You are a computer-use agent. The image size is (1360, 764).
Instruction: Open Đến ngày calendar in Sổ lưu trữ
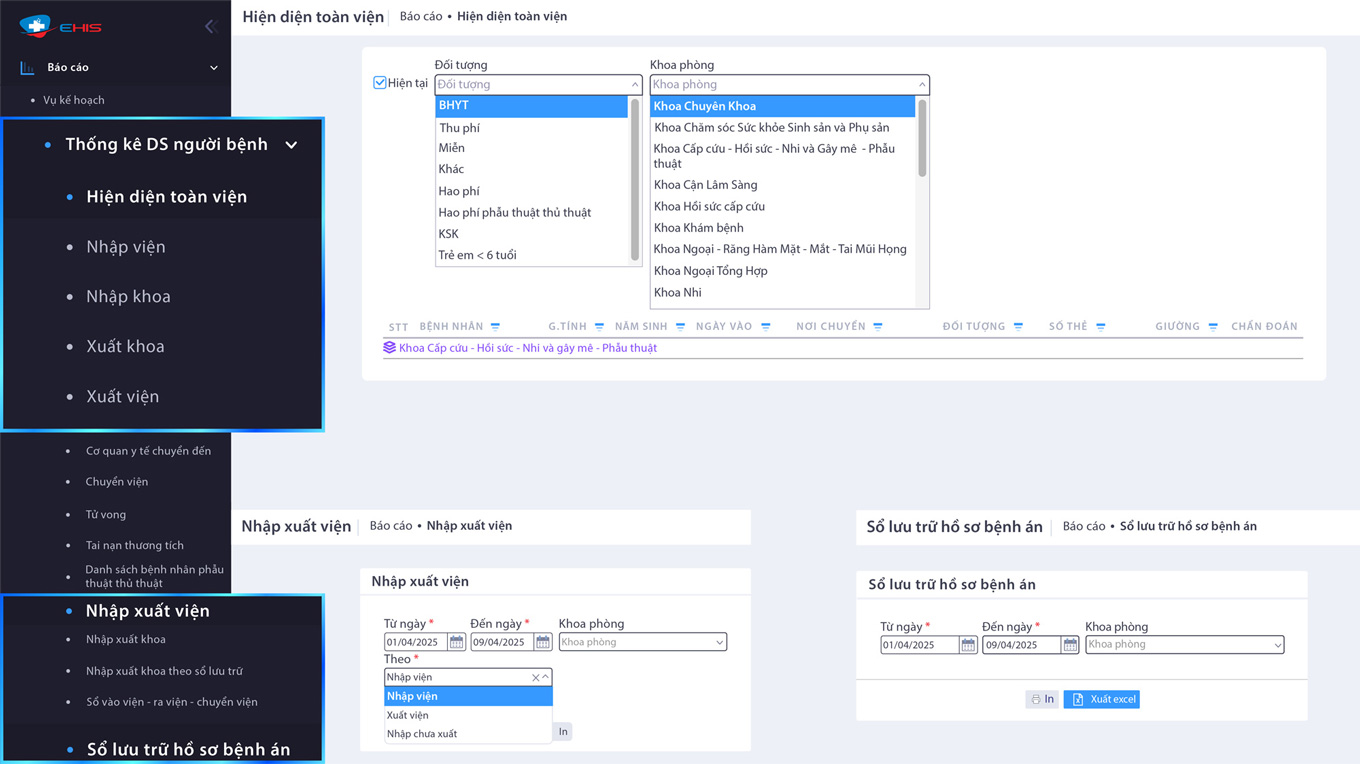(x=1070, y=645)
